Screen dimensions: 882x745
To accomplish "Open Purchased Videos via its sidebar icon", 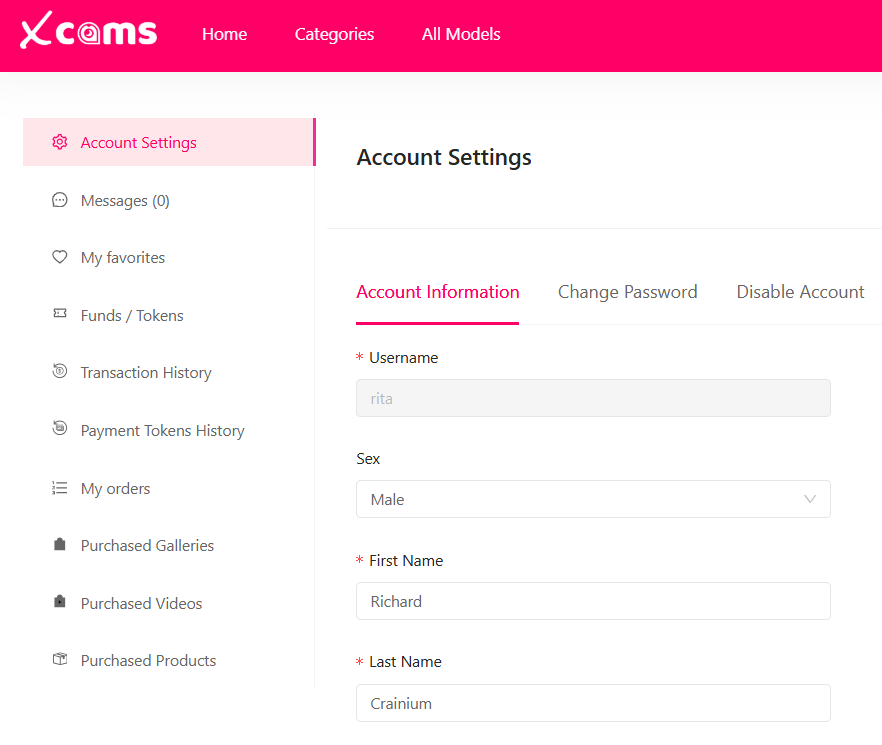I will (x=60, y=603).
